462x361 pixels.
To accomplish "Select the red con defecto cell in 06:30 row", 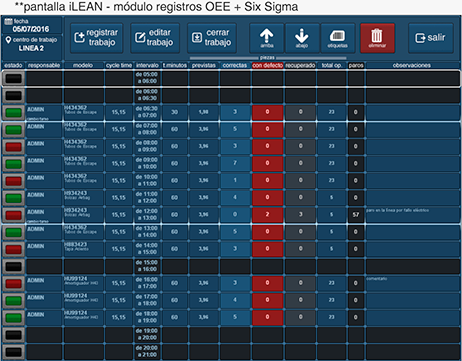I will click(x=268, y=112).
